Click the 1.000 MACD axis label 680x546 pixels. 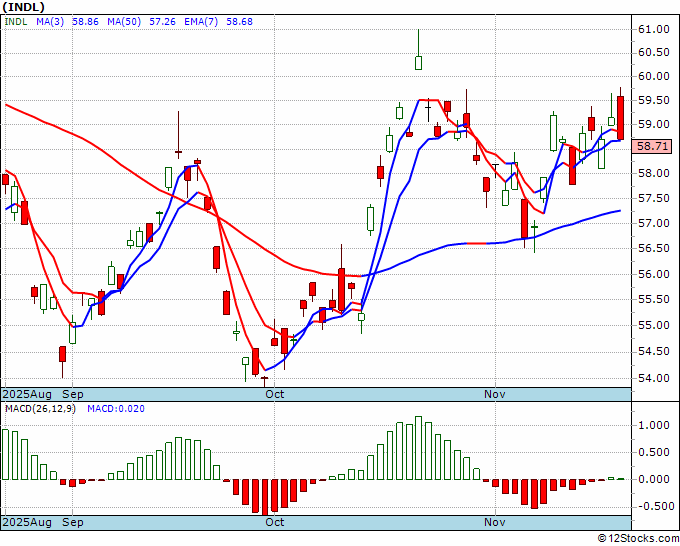654,425
